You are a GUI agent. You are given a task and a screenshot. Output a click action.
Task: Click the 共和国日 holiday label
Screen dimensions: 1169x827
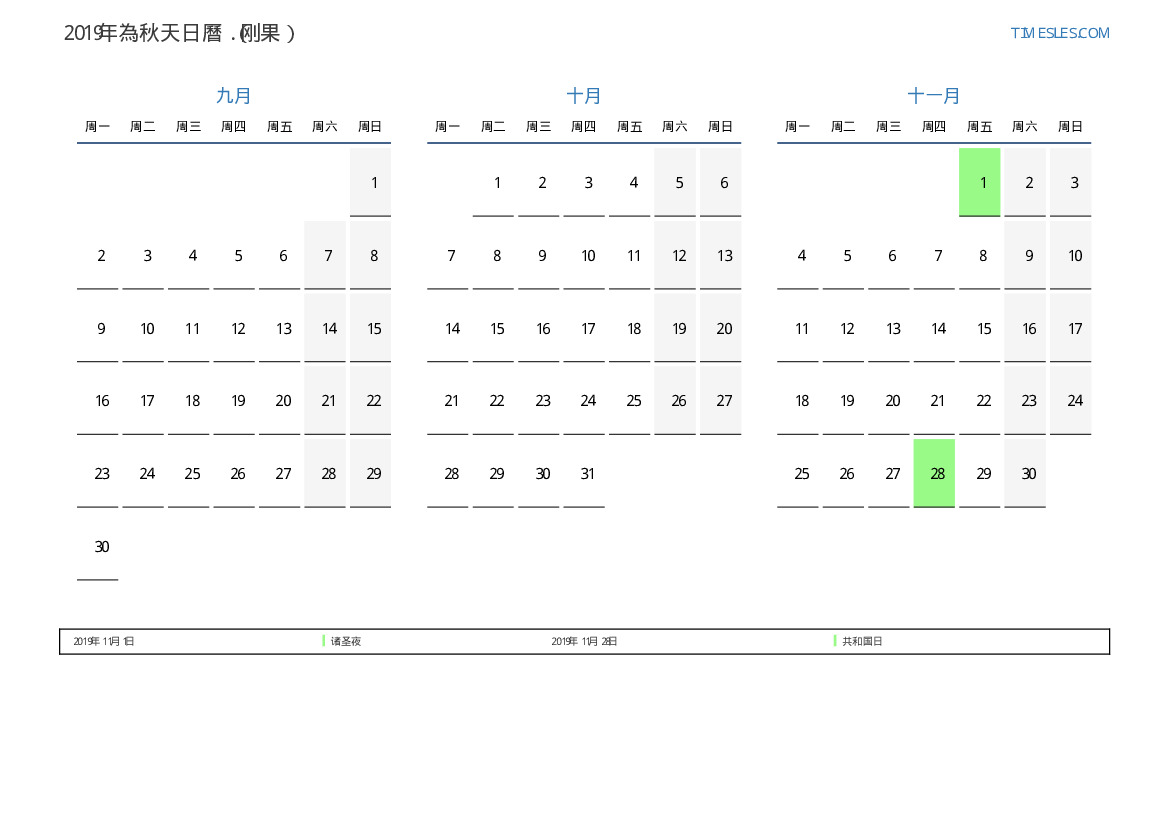point(862,641)
